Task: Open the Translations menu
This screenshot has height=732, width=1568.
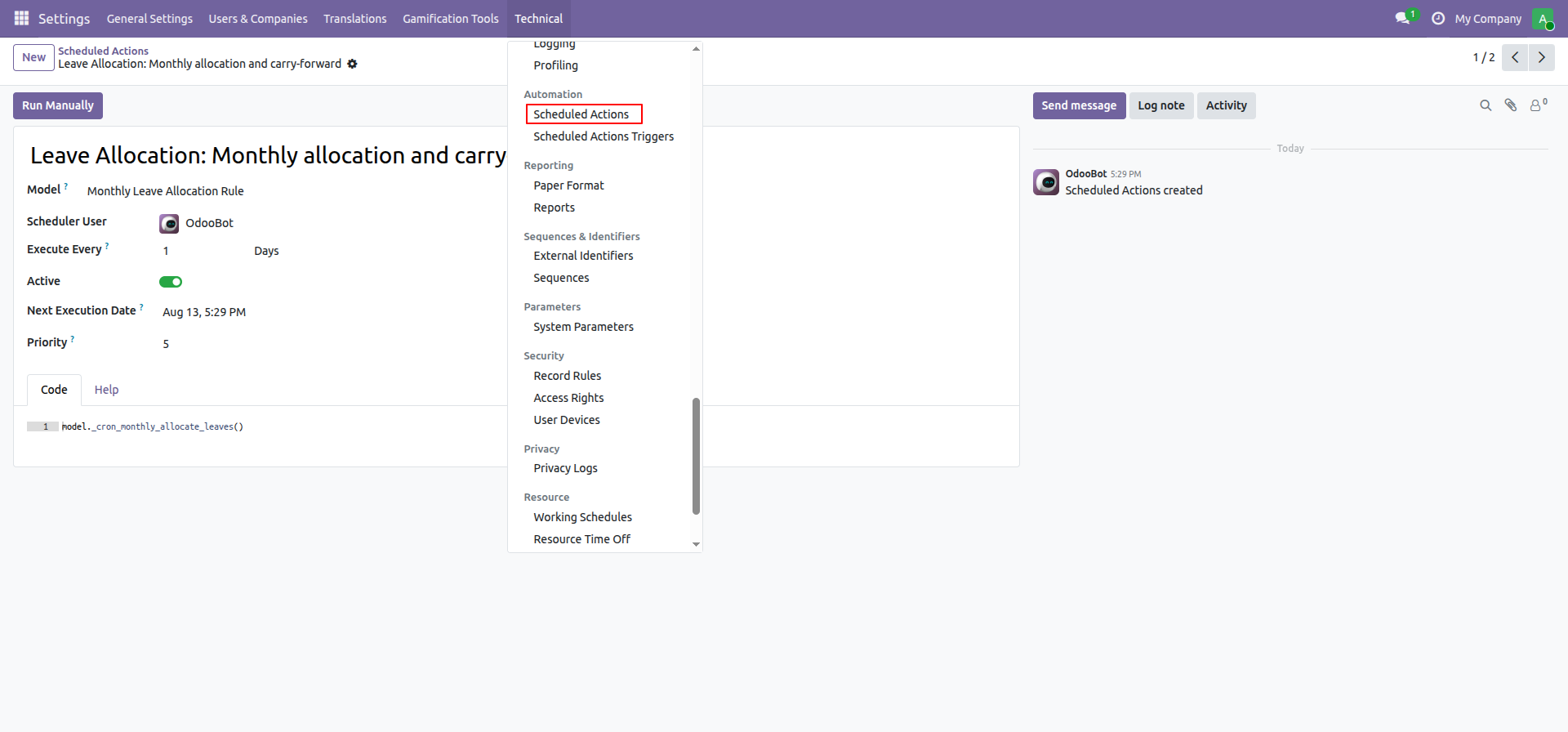Action: point(355,19)
